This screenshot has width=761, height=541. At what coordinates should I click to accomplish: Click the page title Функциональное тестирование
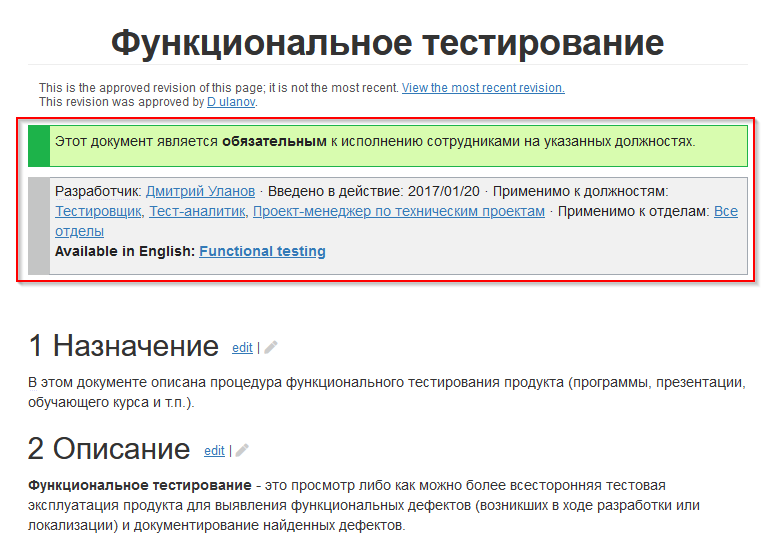pyautogui.click(x=387, y=43)
